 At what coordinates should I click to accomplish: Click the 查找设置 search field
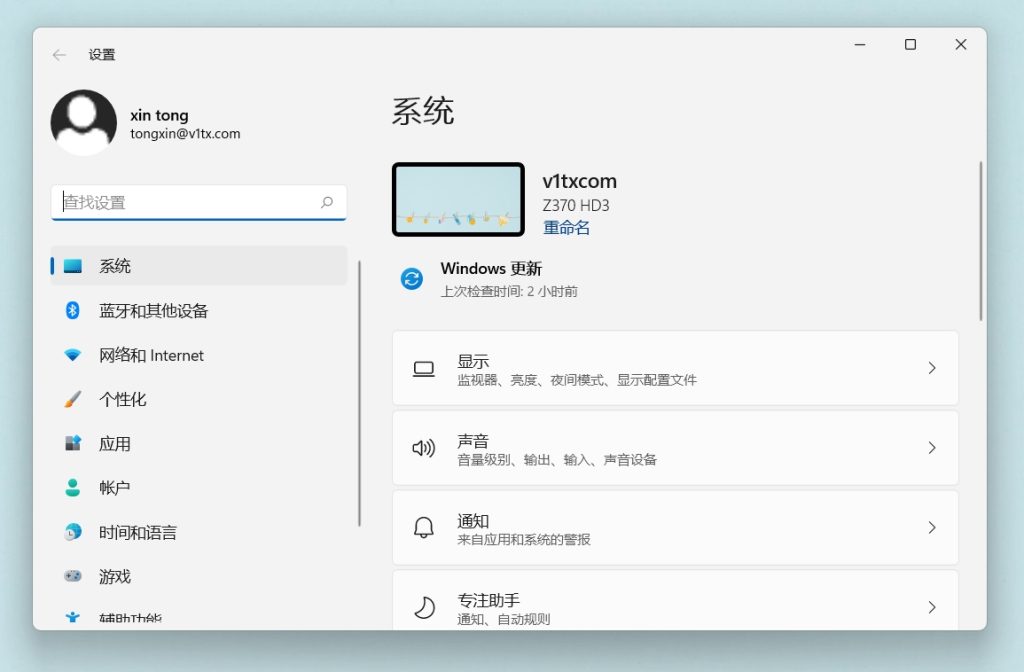point(199,202)
